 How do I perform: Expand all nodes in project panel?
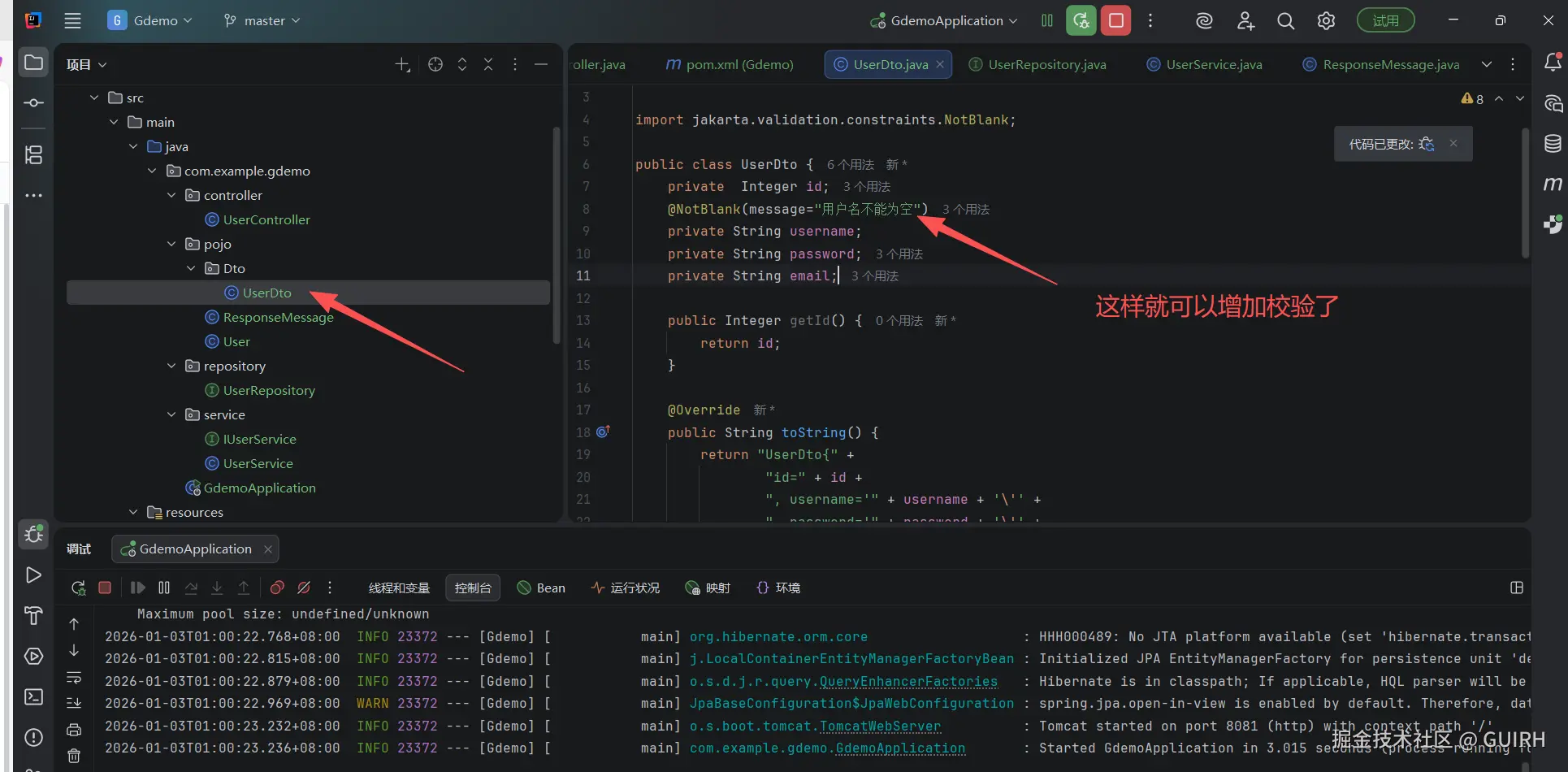pos(462,65)
